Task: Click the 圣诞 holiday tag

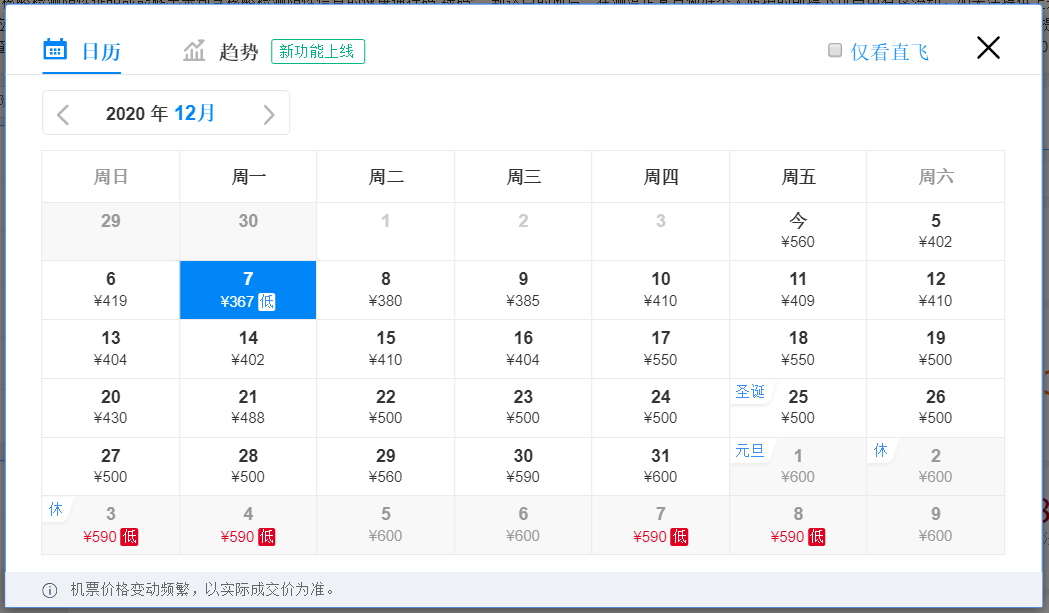Action: coord(750,391)
